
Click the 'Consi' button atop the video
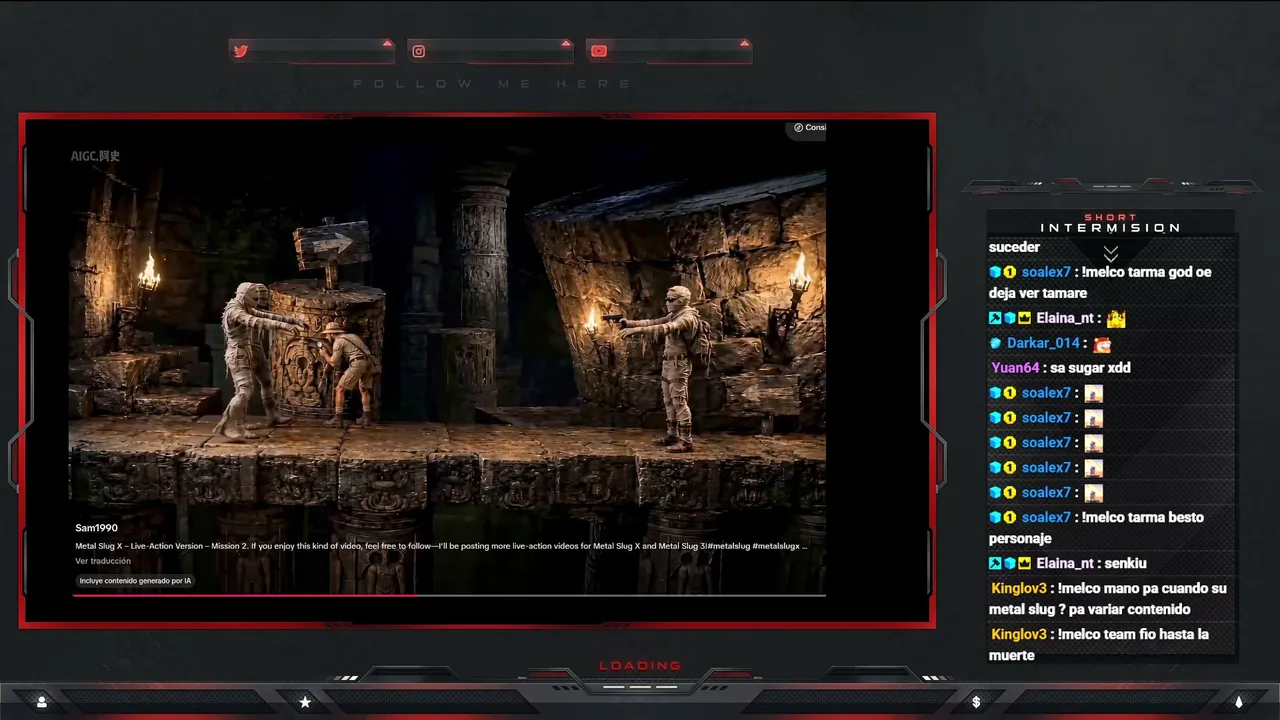809,128
